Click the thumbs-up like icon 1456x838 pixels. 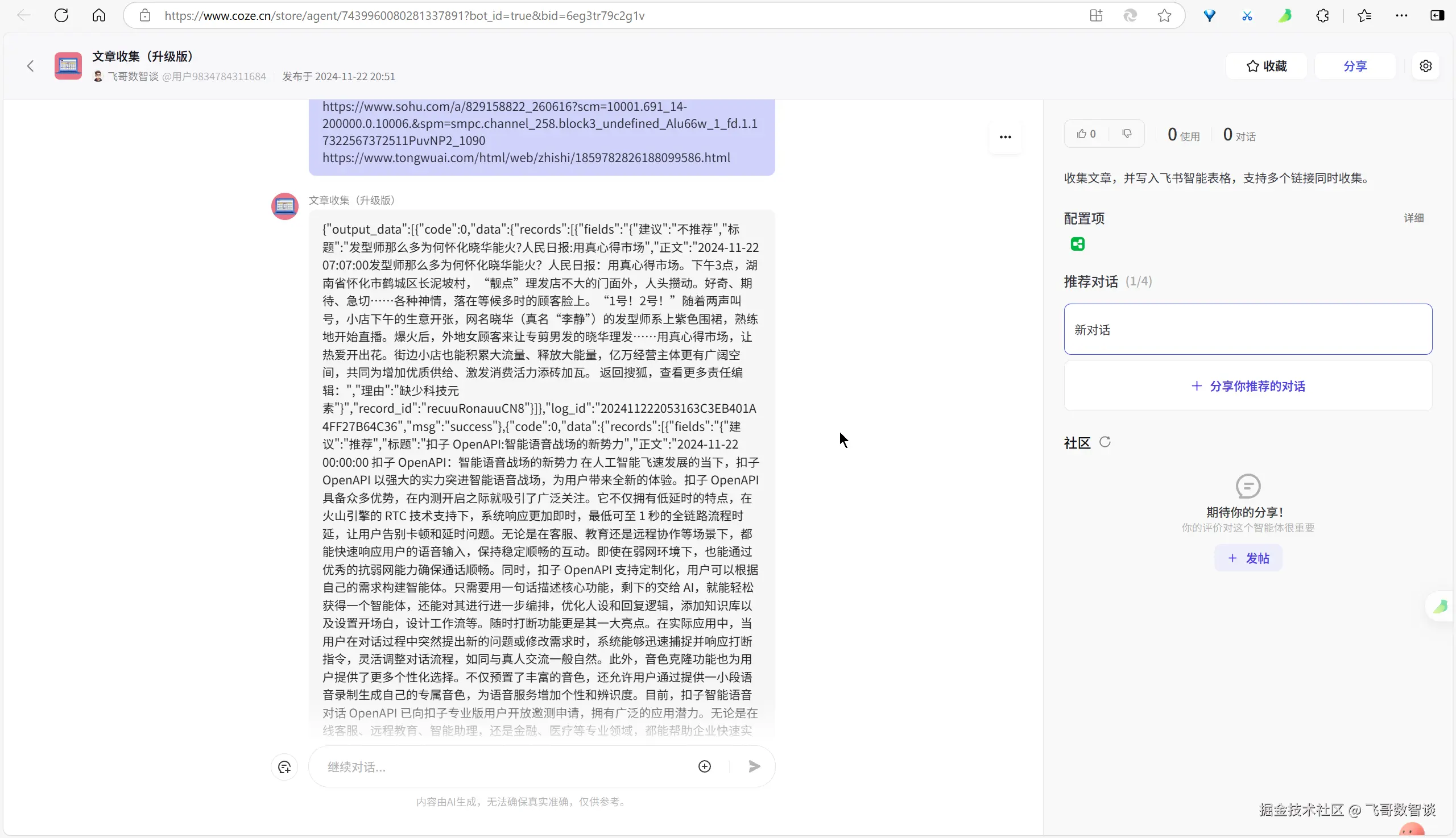point(1082,134)
